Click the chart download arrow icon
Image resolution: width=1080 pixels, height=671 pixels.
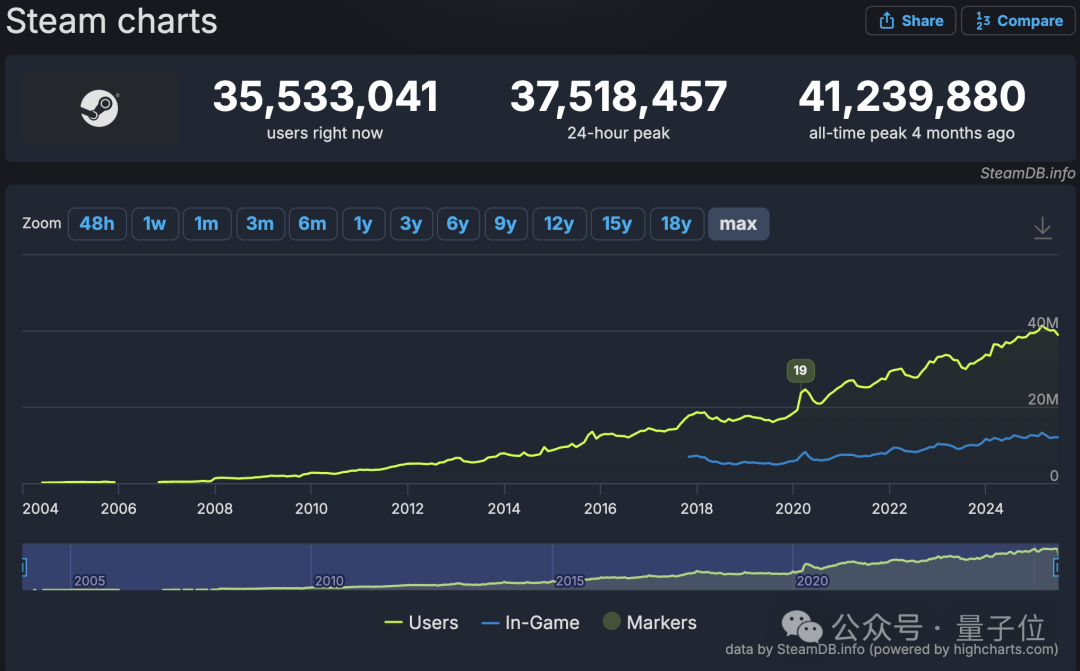[1042, 227]
